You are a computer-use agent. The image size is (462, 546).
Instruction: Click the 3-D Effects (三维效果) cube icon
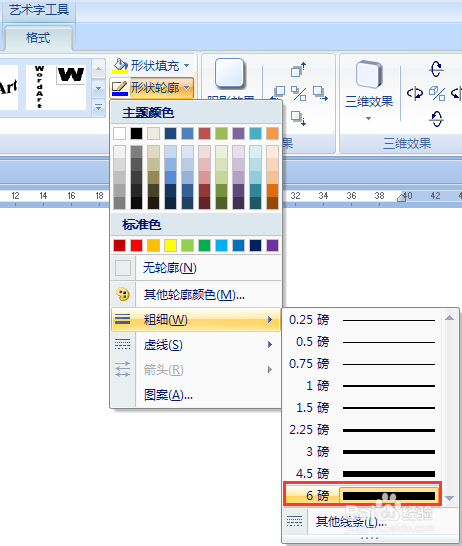pyautogui.click(x=369, y=74)
